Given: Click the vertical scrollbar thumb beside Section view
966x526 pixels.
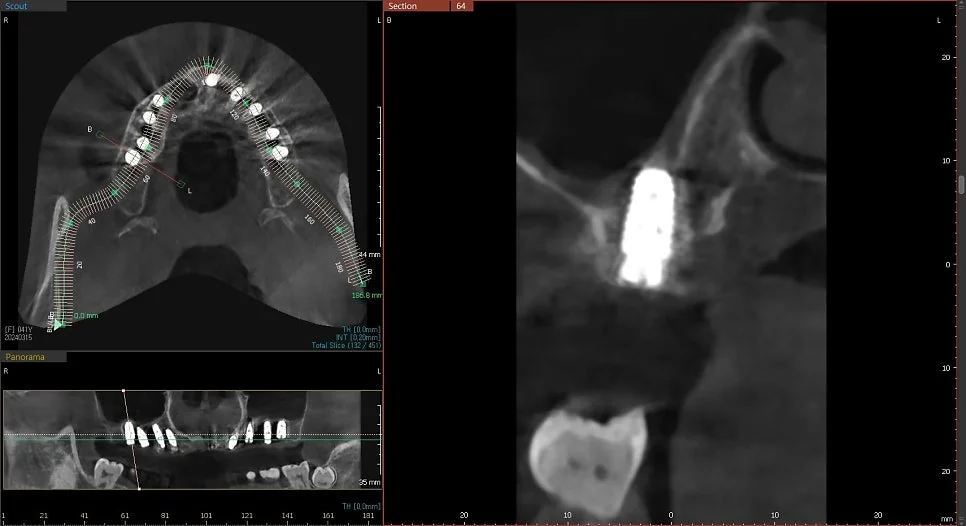Looking at the screenshot, I should (x=960, y=184).
